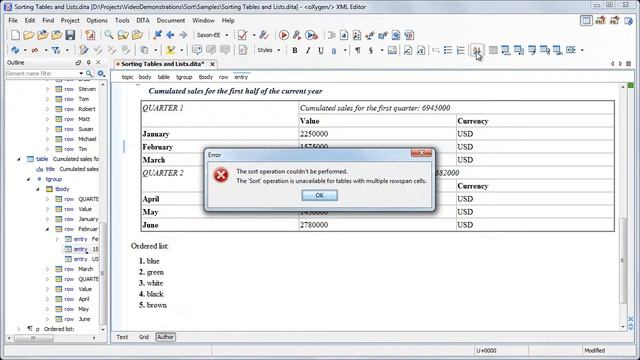Click the Sort toolbar icon
Viewport: 640px width, 360px height.
pos(476,50)
